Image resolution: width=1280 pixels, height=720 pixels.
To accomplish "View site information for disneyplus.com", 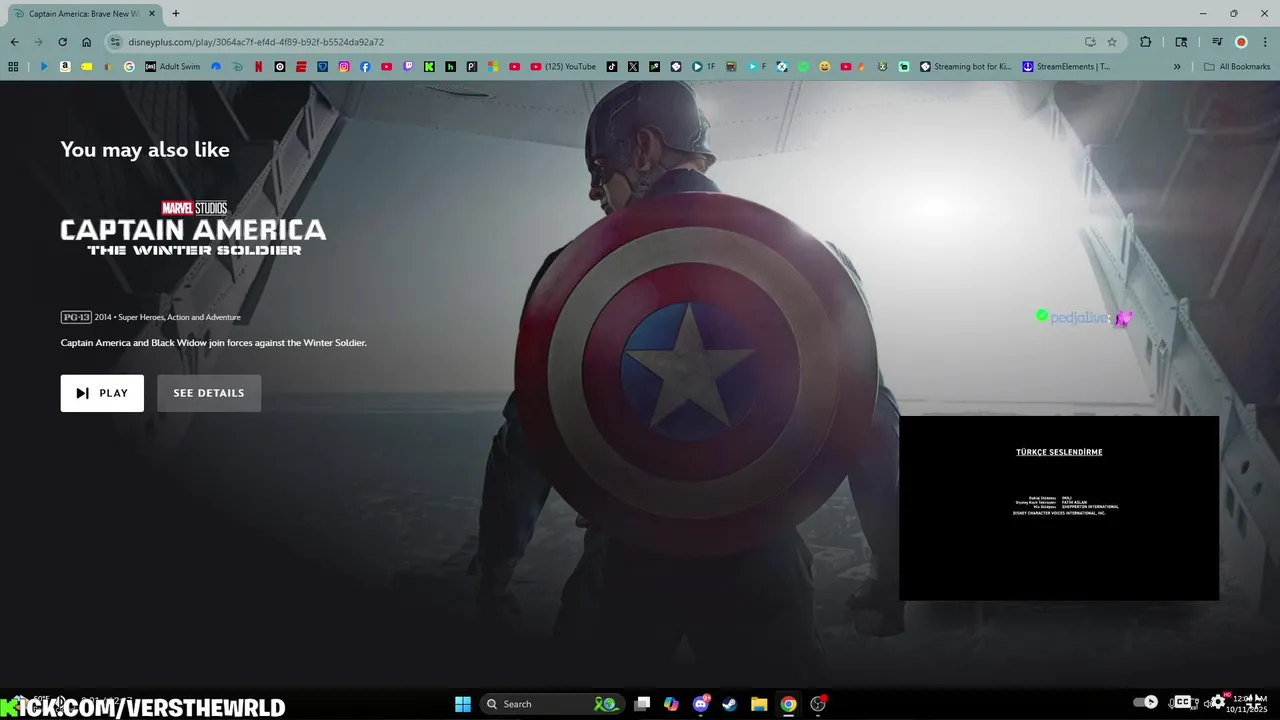I will point(115,42).
